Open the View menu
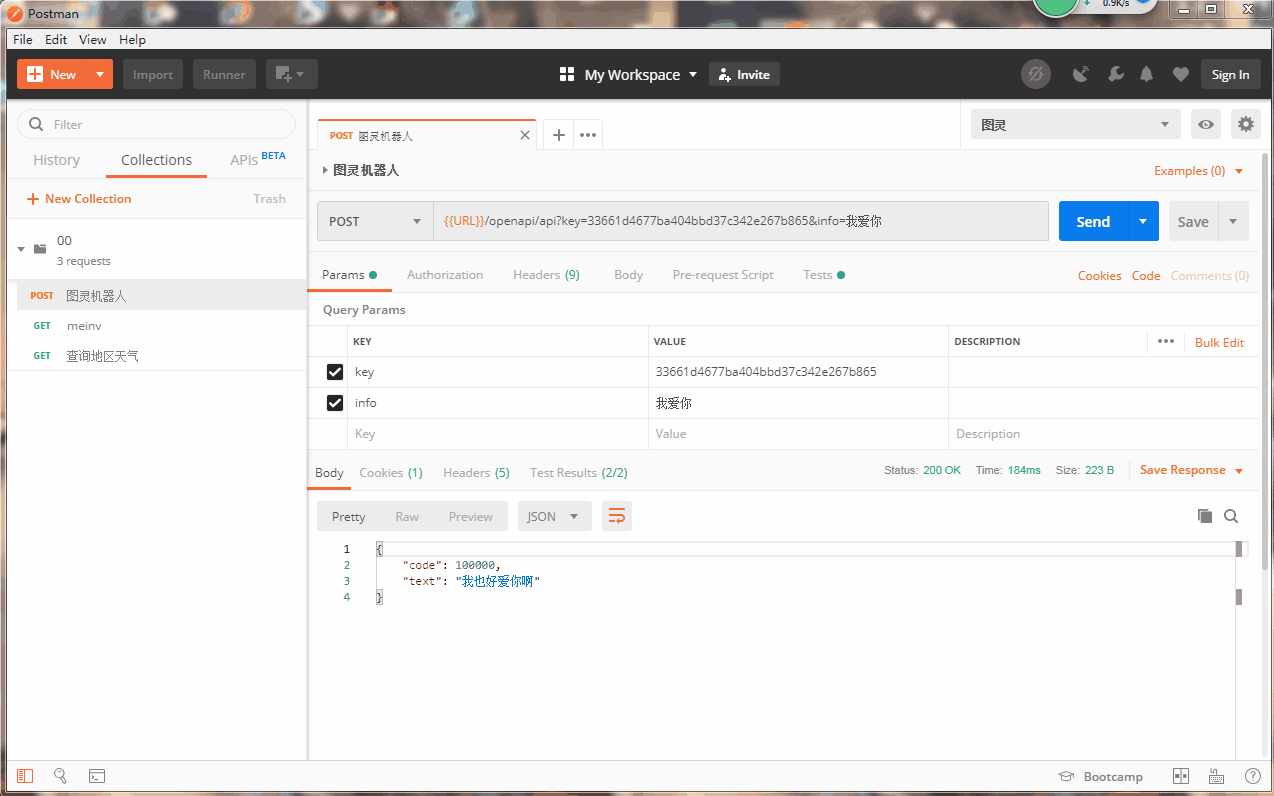1274x796 pixels. tap(93, 40)
